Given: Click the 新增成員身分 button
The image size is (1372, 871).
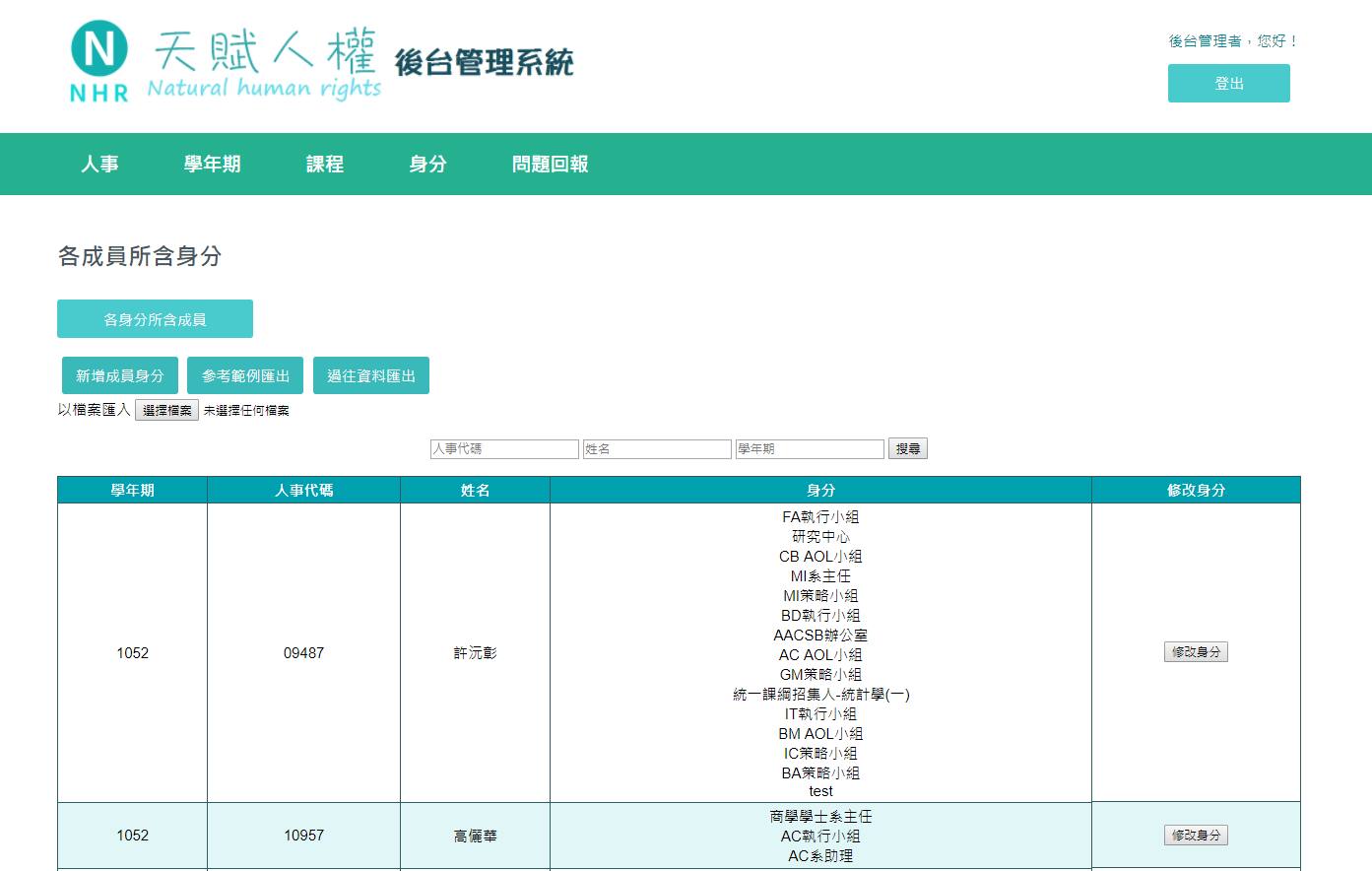Looking at the screenshot, I should coord(120,375).
